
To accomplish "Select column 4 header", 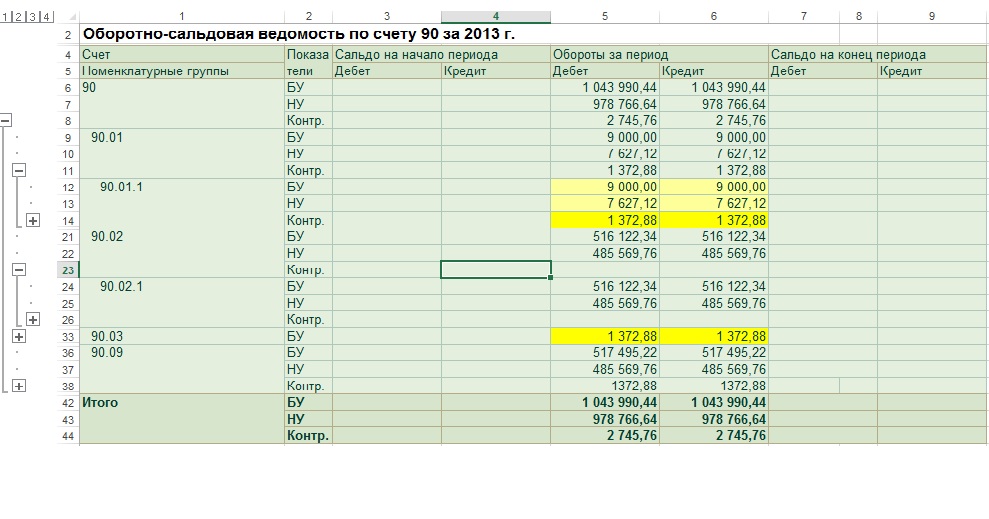I will click(495, 17).
